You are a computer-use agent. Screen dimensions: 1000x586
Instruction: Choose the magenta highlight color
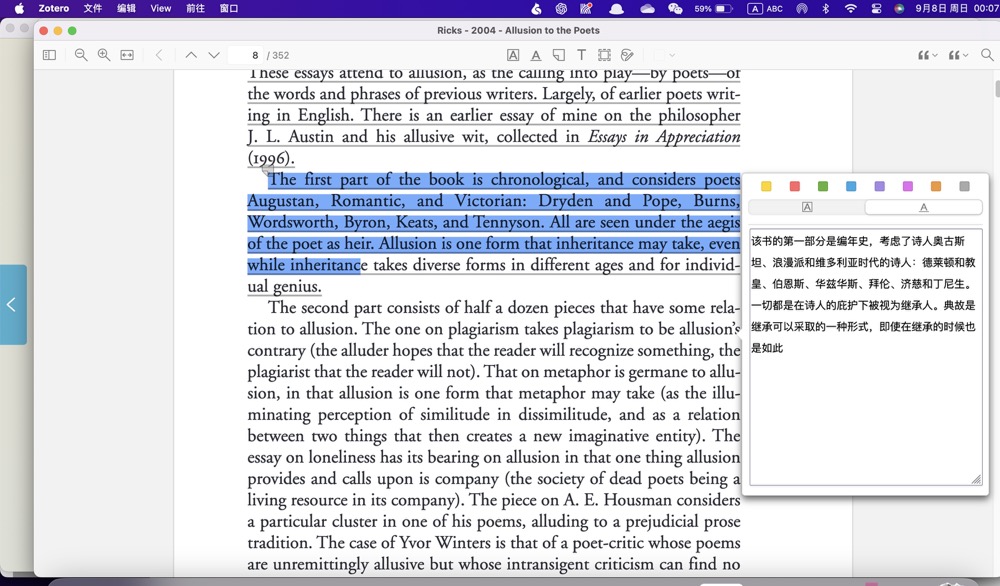click(x=908, y=186)
